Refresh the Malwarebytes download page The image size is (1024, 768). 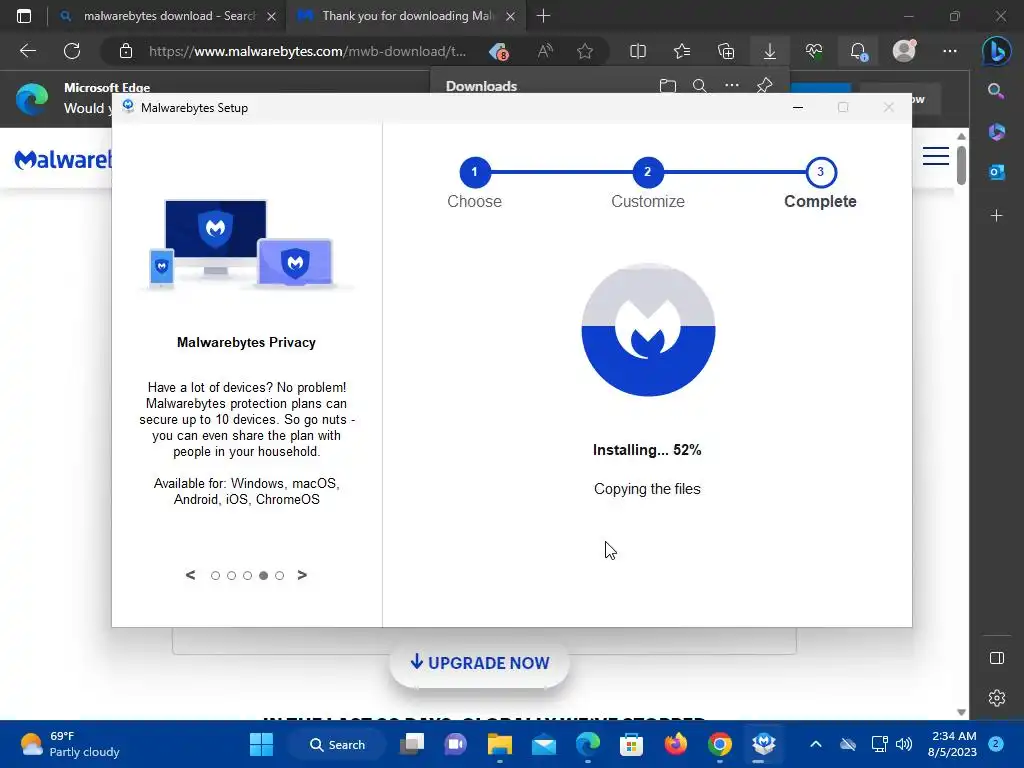pos(72,51)
